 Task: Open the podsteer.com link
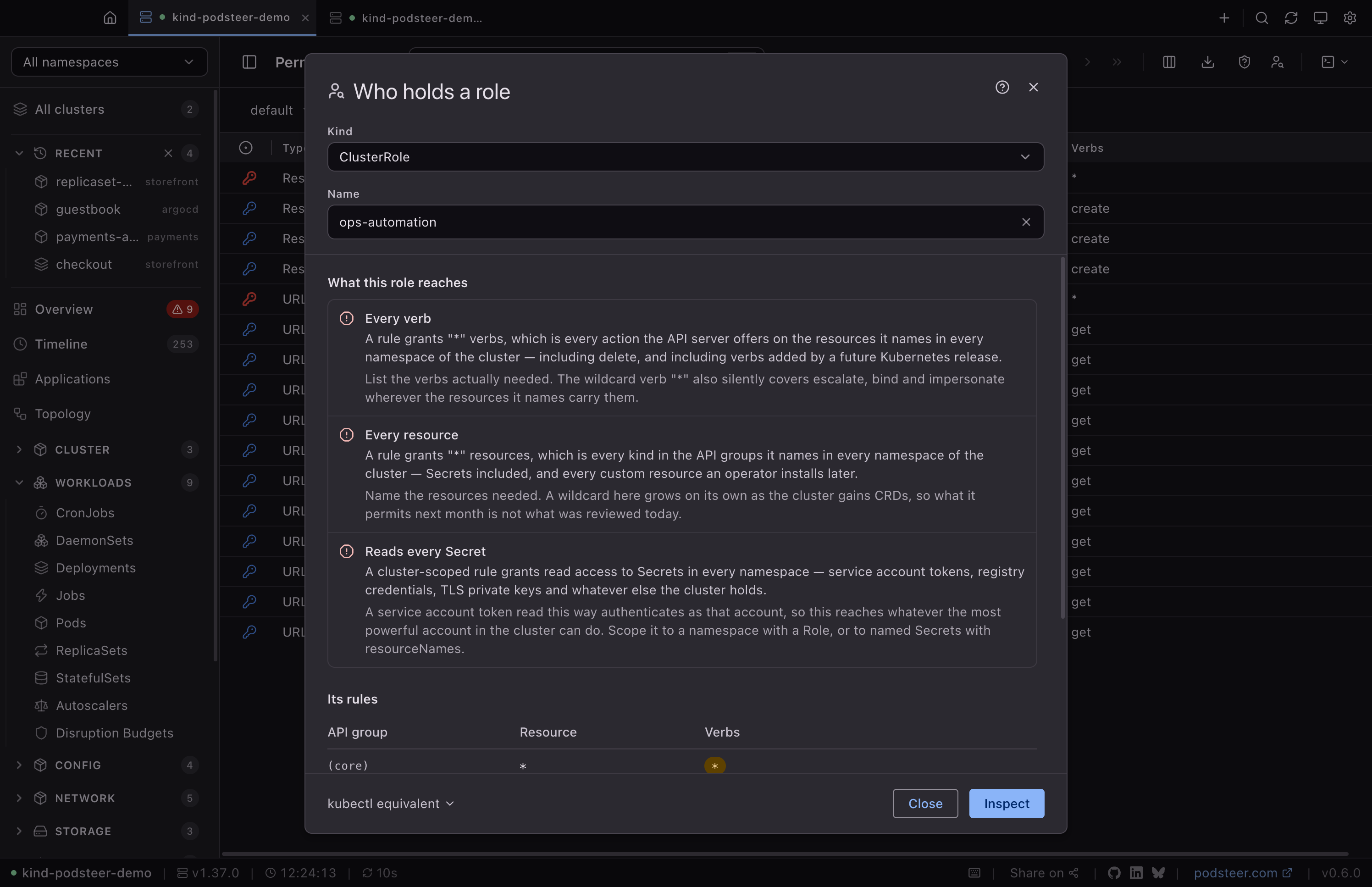point(1242,873)
